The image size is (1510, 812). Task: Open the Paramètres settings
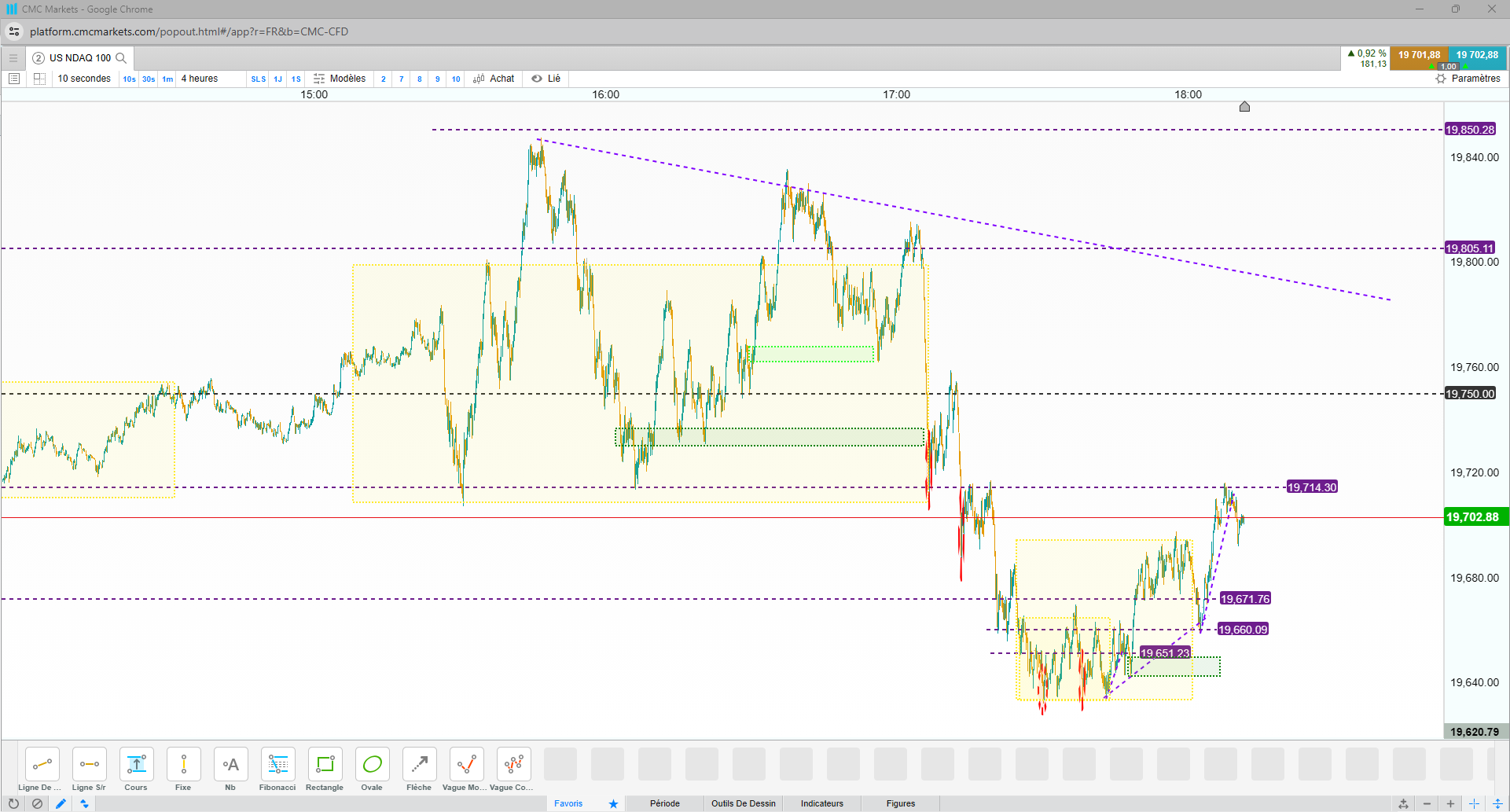click(1468, 79)
